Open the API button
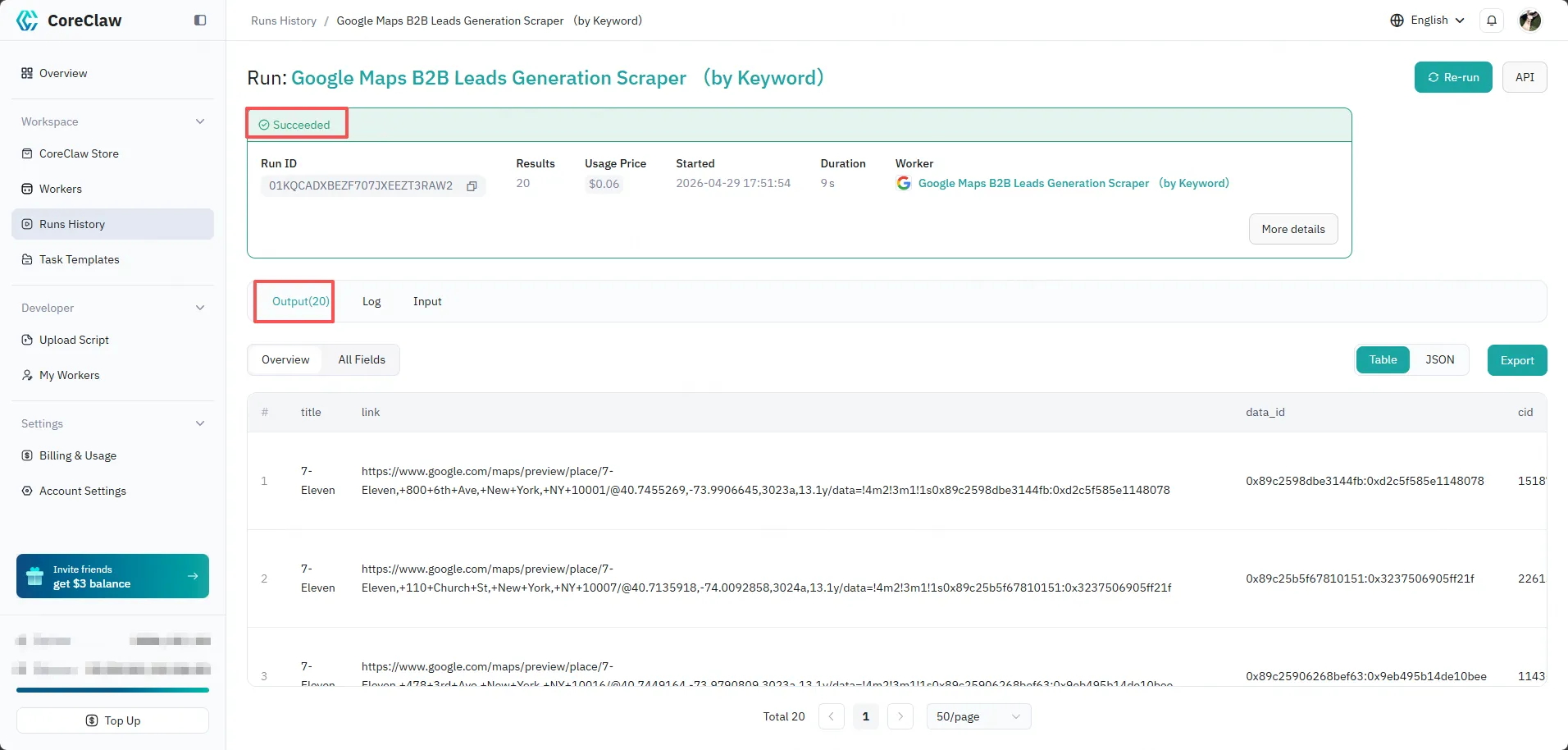This screenshot has width=1568, height=750. click(x=1525, y=77)
